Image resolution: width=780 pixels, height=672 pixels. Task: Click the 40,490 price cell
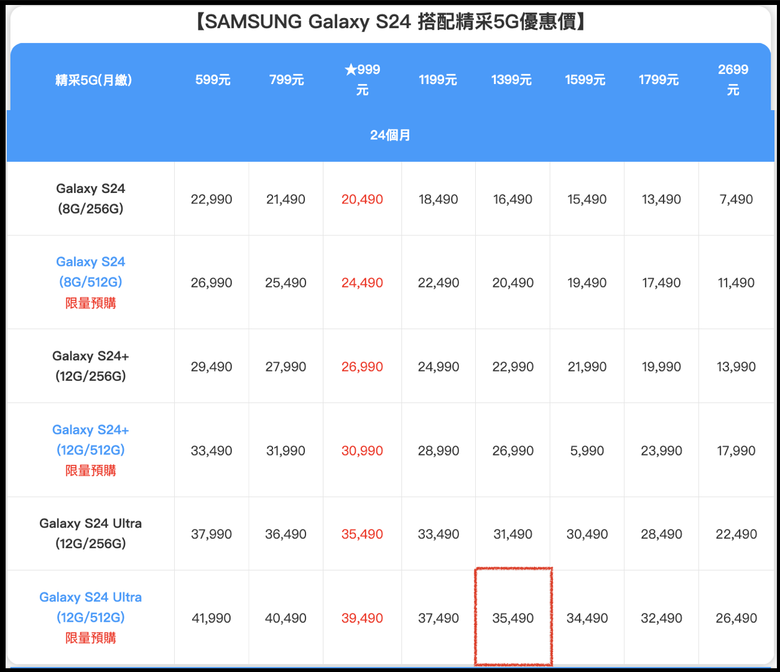(x=286, y=619)
